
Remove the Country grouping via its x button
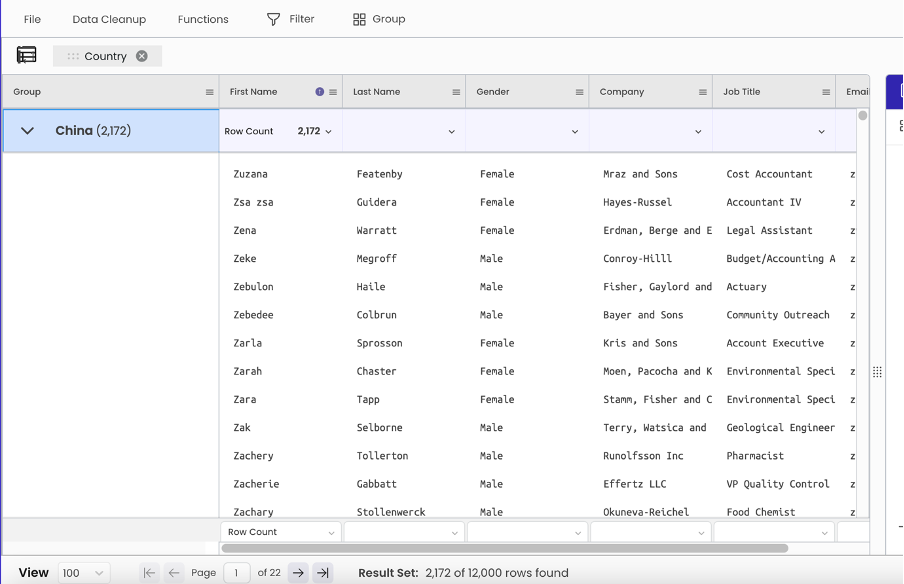(141, 55)
